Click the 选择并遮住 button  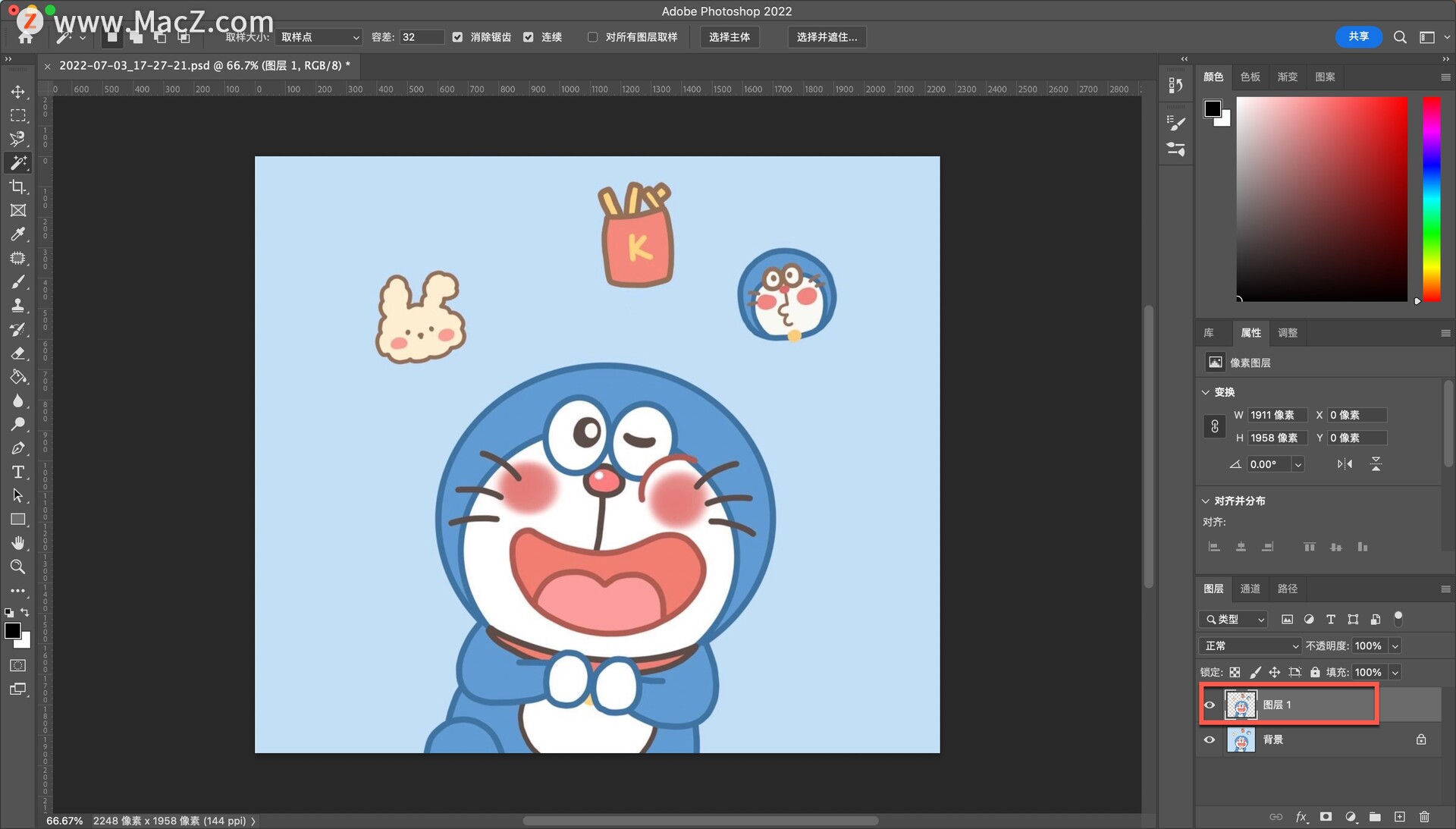pos(827,37)
